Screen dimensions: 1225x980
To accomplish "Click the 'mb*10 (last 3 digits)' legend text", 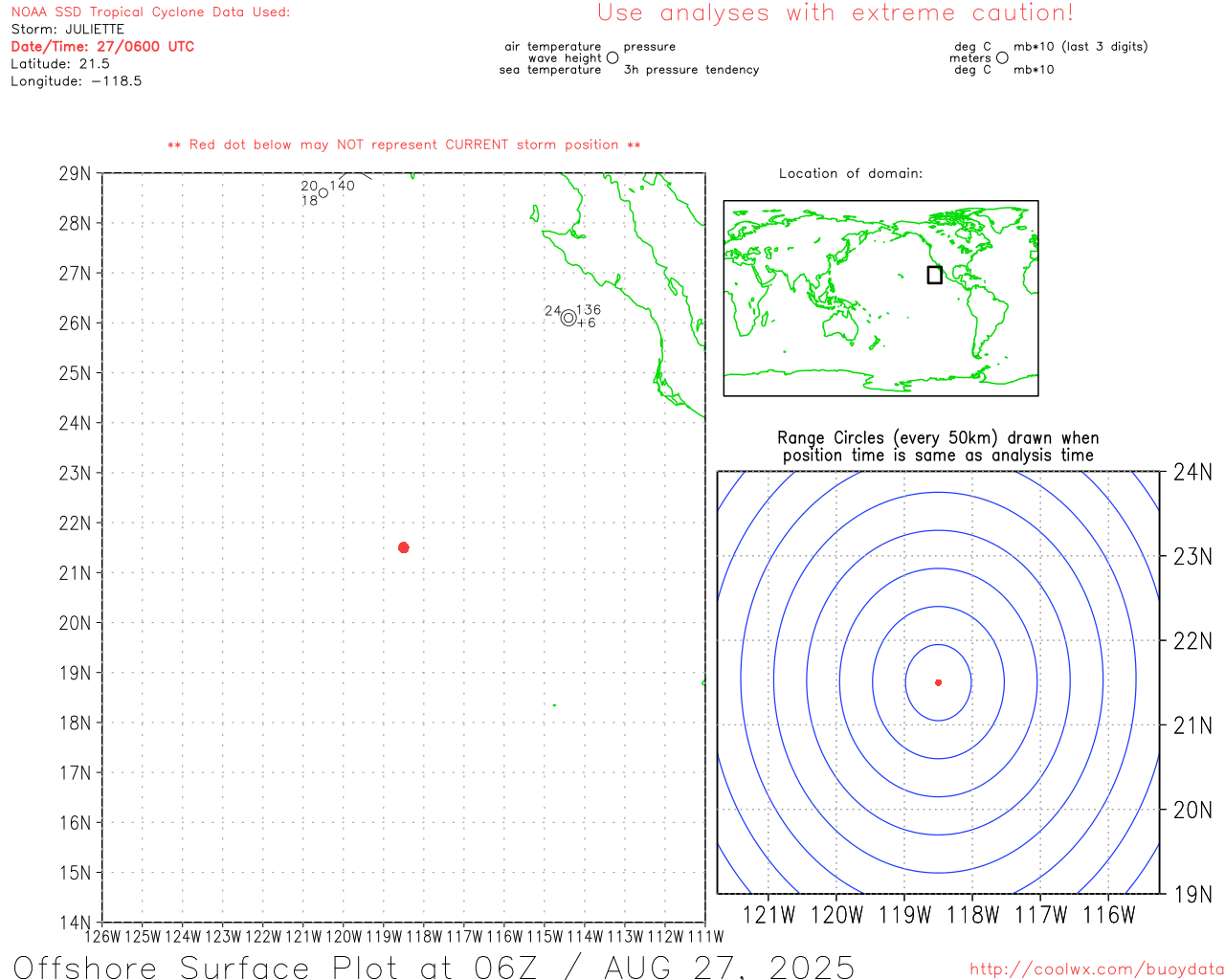I will (1080, 46).
